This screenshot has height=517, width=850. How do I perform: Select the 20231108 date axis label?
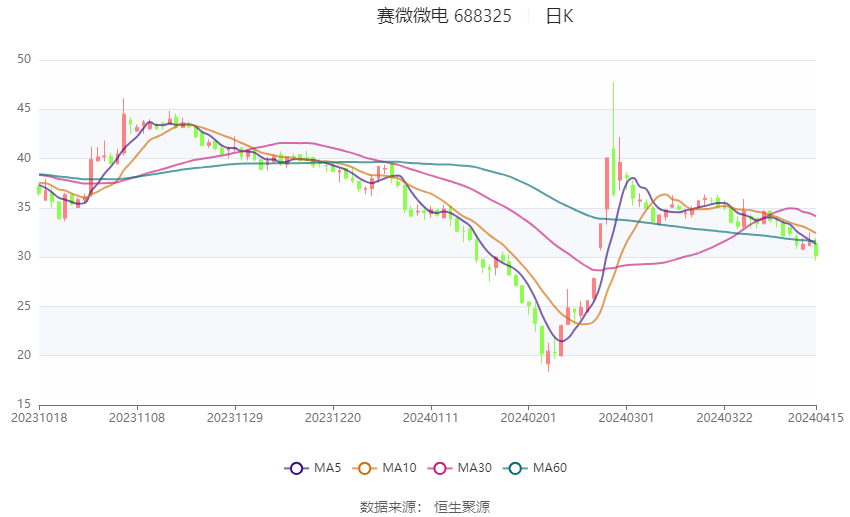(137, 418)
